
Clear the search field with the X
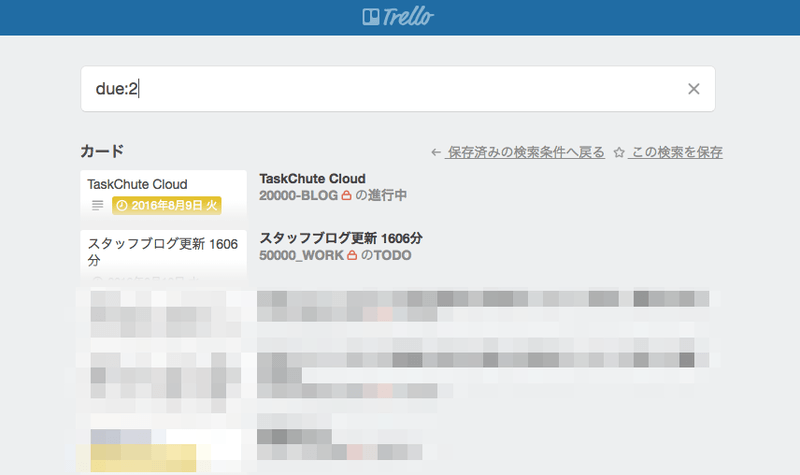(693, 89)
